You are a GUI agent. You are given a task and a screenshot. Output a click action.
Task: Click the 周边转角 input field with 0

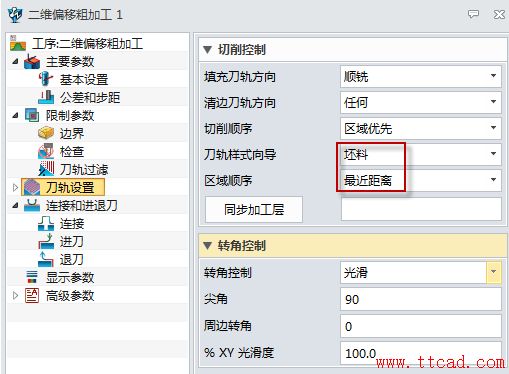[421, 326]
